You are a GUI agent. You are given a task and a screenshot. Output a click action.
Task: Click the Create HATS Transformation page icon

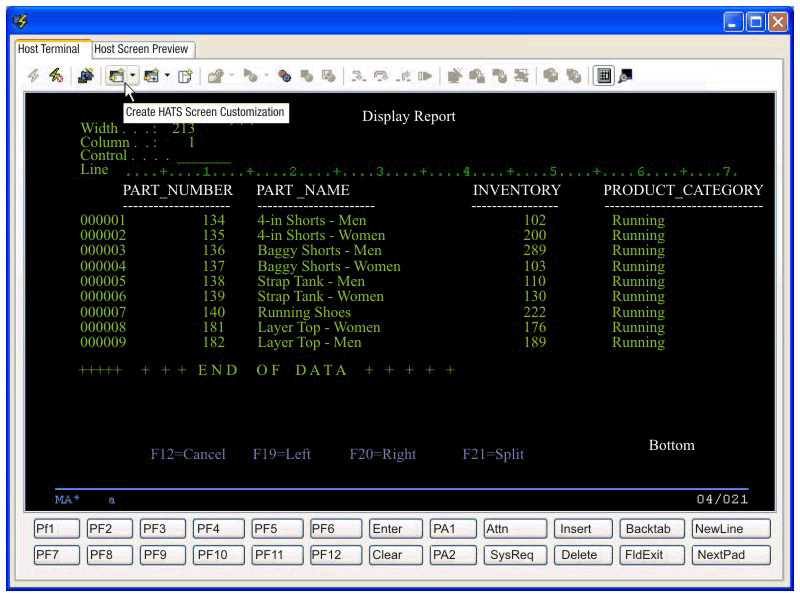[x=185, y=76]
